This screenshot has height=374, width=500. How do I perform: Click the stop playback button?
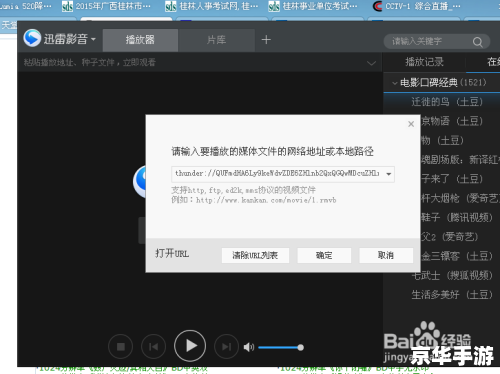(x=121, y=347)
